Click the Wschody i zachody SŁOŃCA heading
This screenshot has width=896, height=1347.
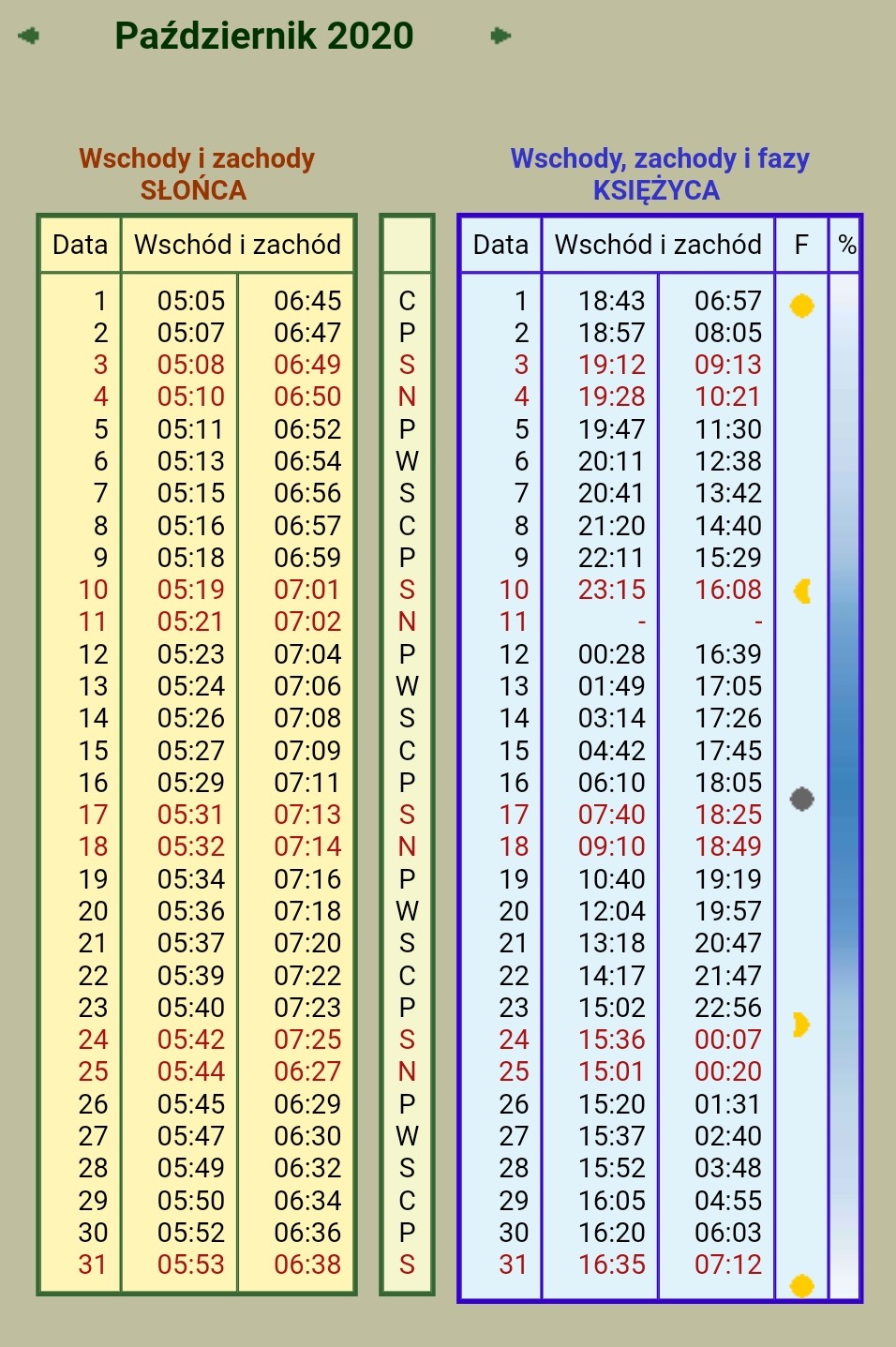tap(197, 174)
